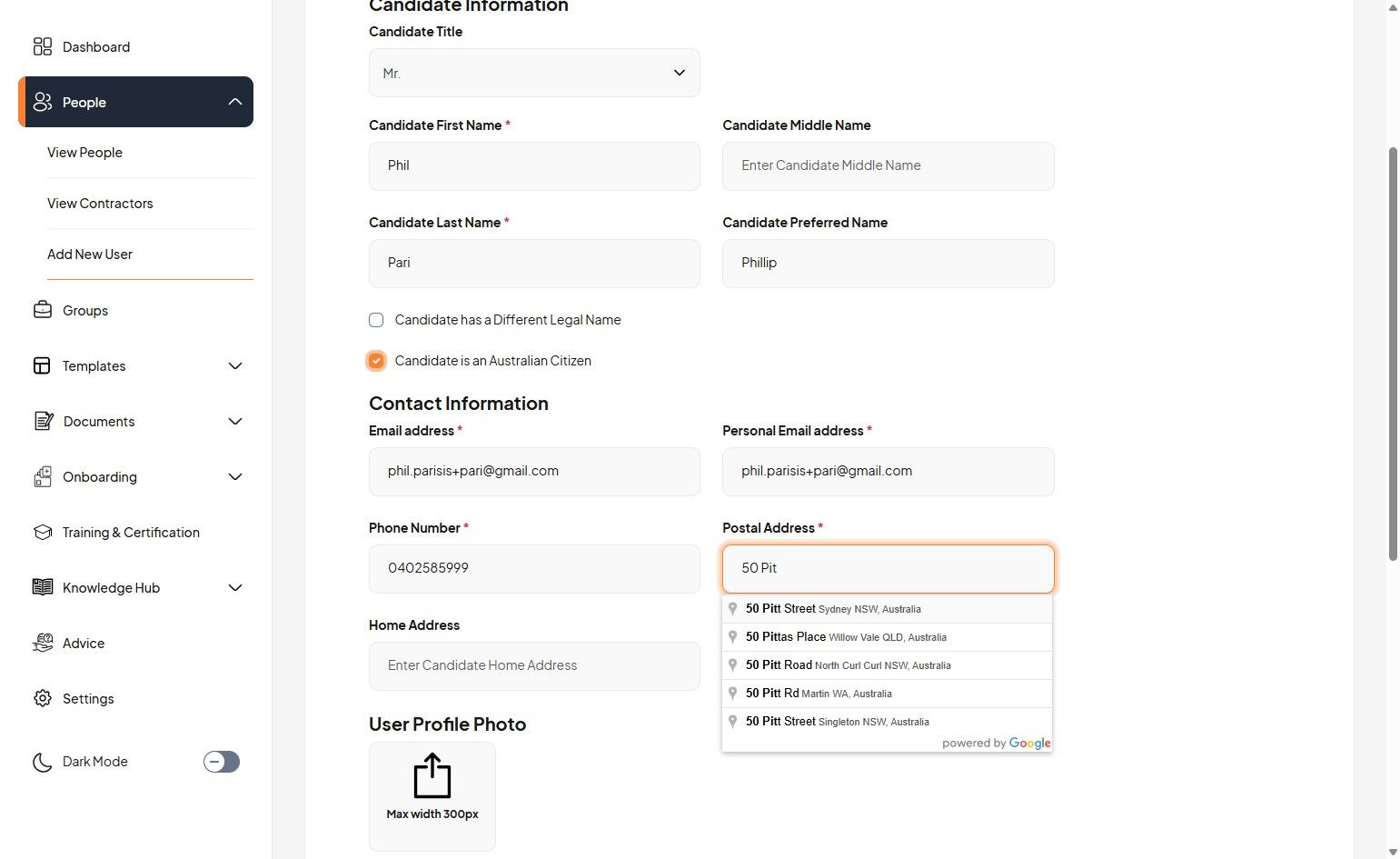
Task: Select the View People menu item
Action: [84, 153]
